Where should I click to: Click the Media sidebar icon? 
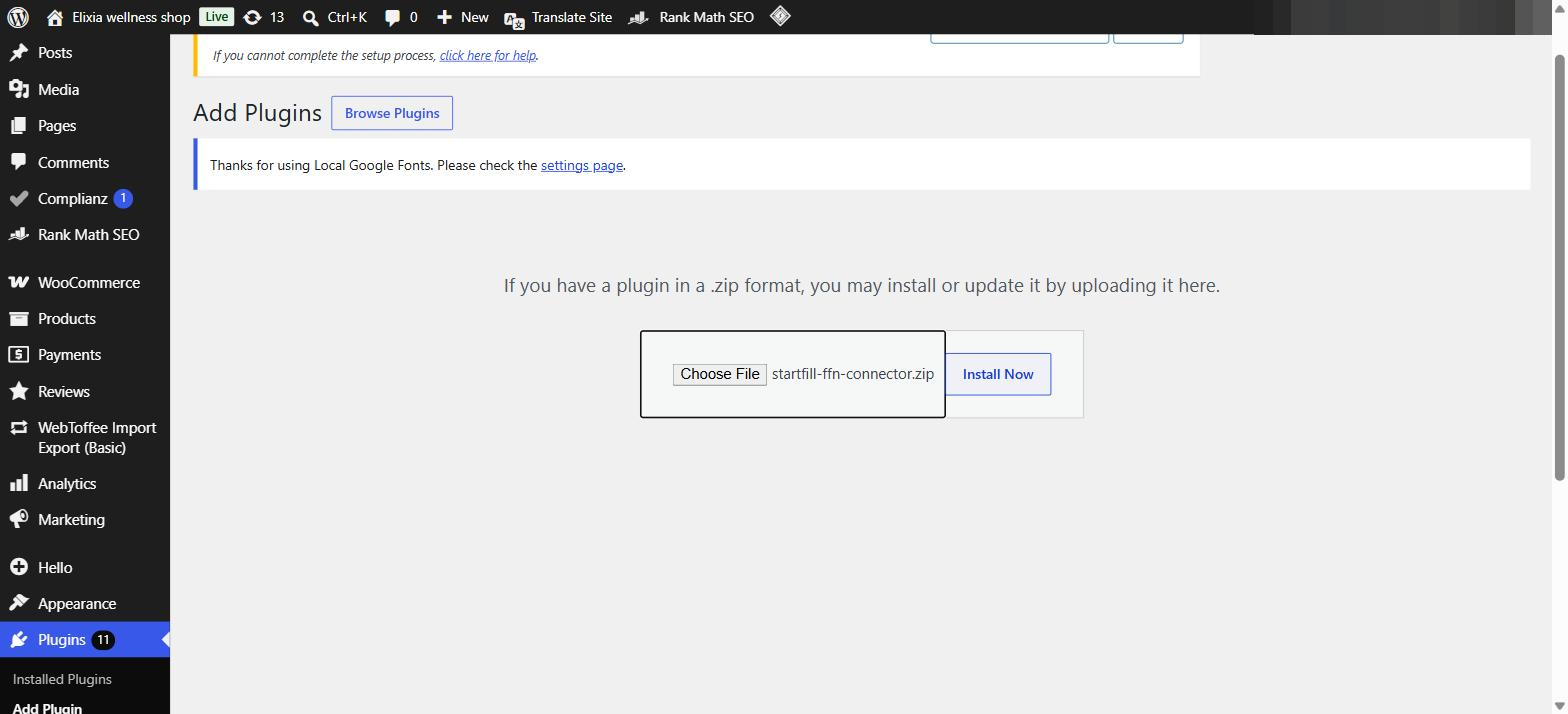pos(18,89)
